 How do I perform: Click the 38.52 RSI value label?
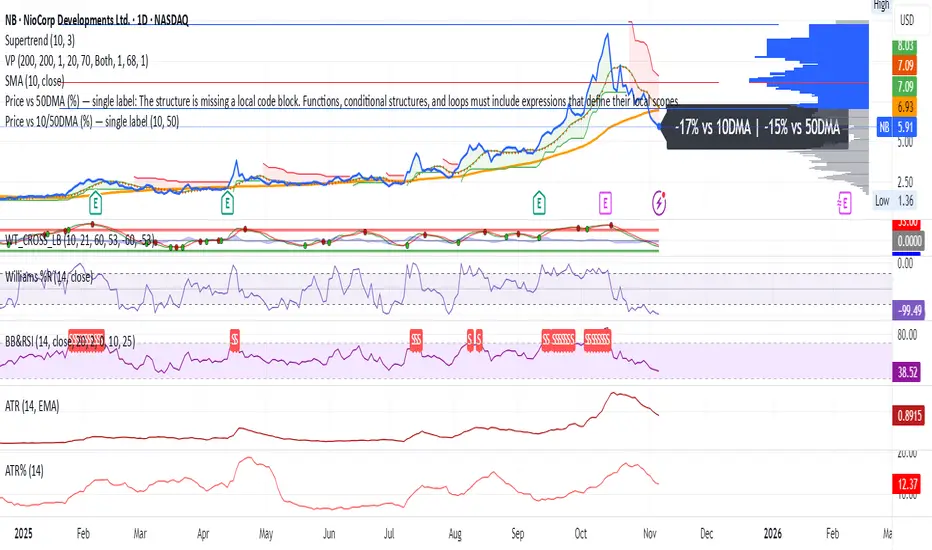point(908,372)
